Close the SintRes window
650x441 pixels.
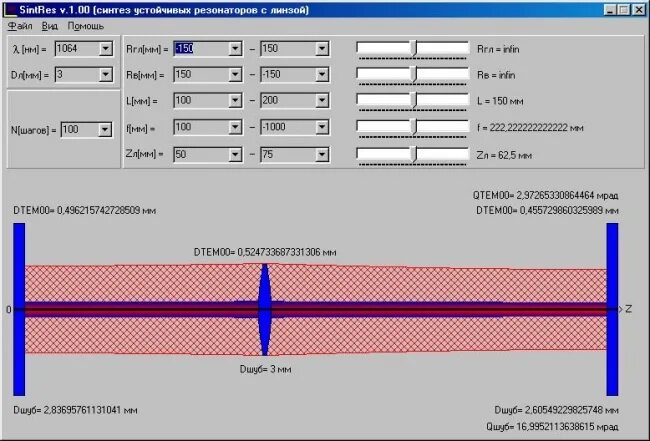(x=639, y=10)
